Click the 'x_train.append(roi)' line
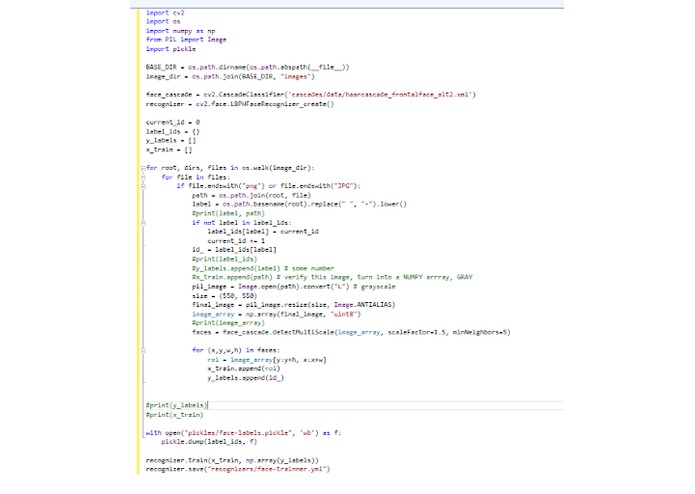 [x=244, y=369]
